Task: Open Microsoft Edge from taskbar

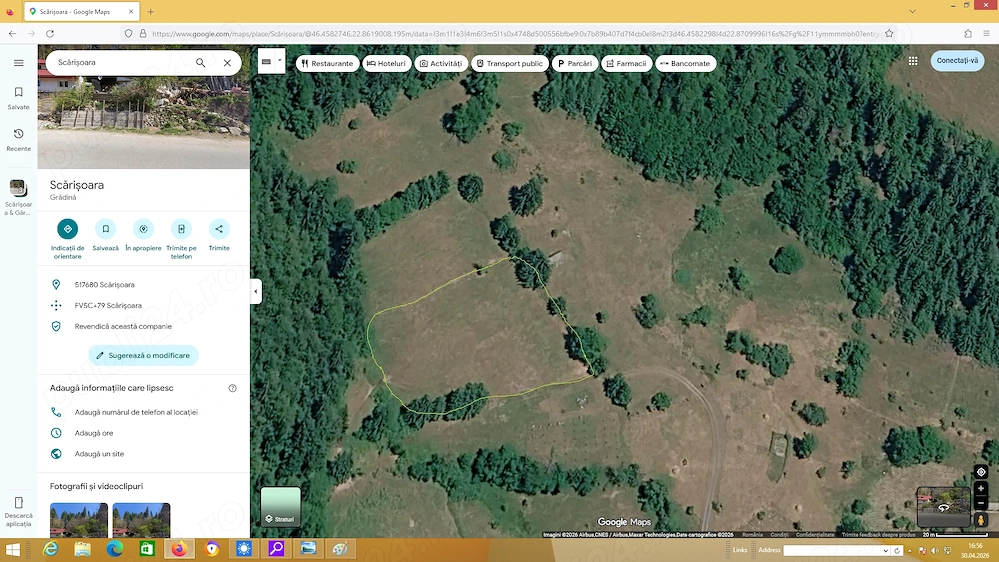Action: pos(115,549)
